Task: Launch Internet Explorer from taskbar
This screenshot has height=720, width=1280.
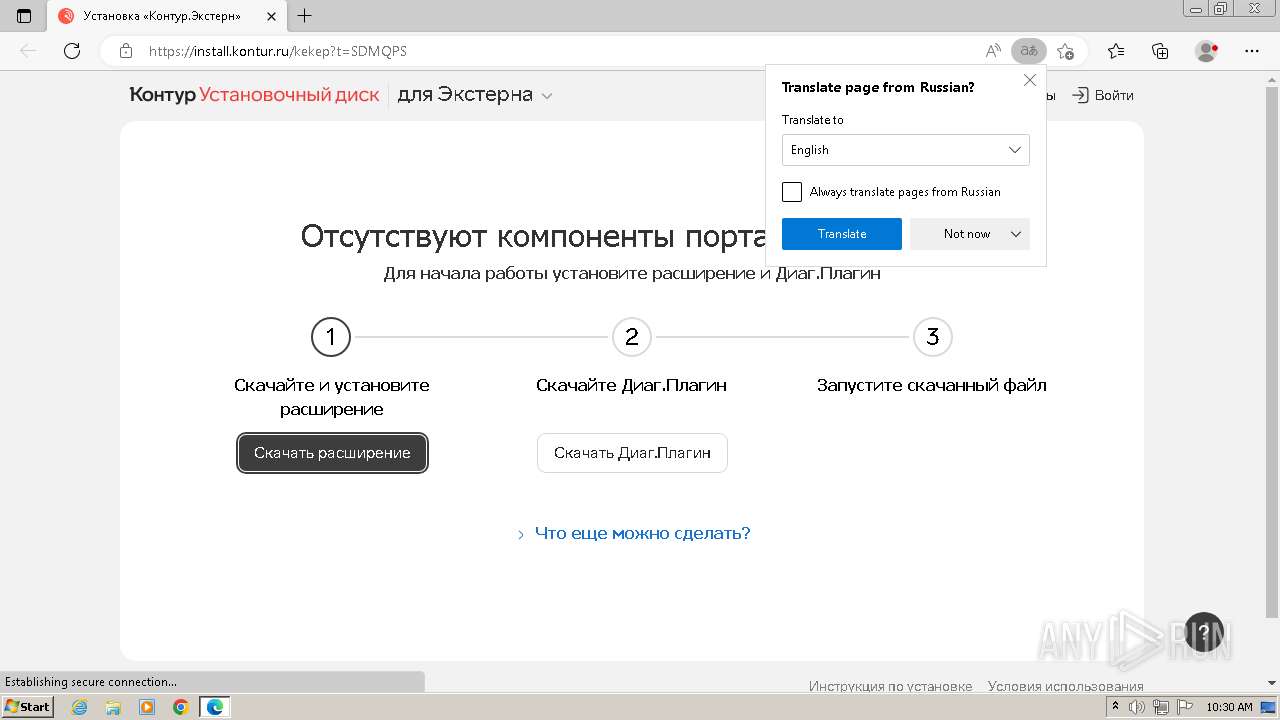Action: click(80, 707)
